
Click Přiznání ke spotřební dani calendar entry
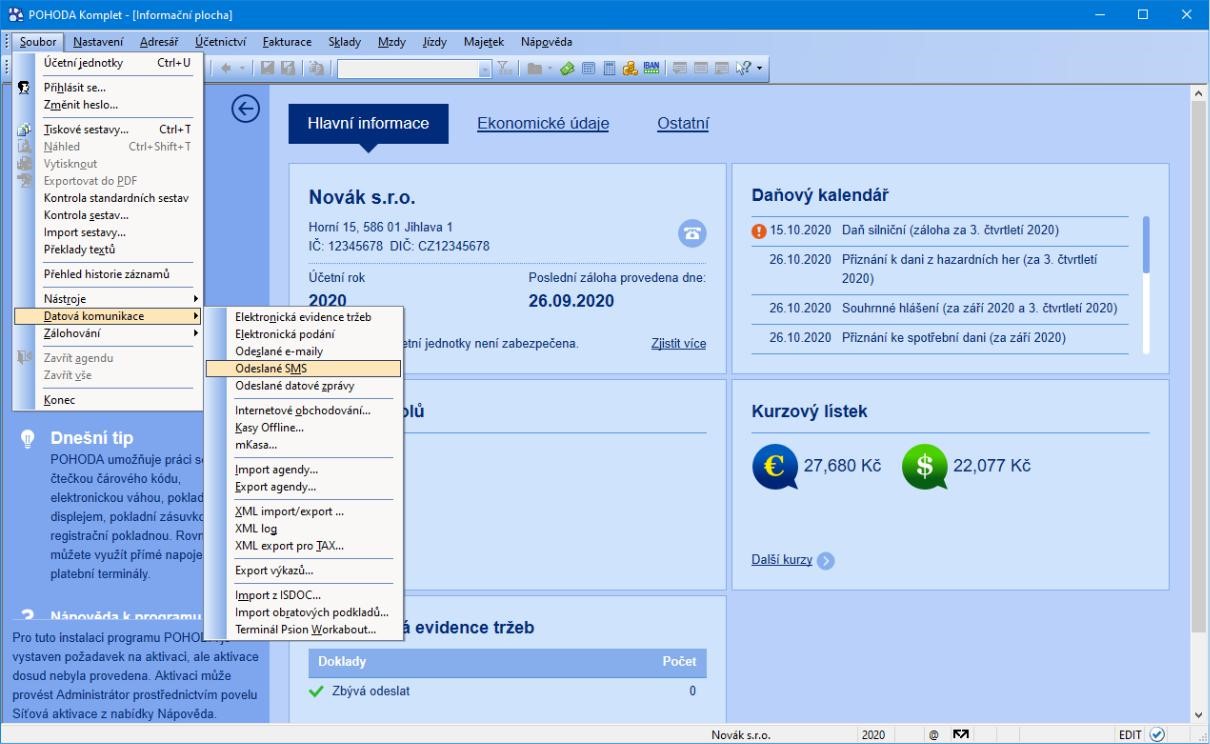[x=918, y=337]
